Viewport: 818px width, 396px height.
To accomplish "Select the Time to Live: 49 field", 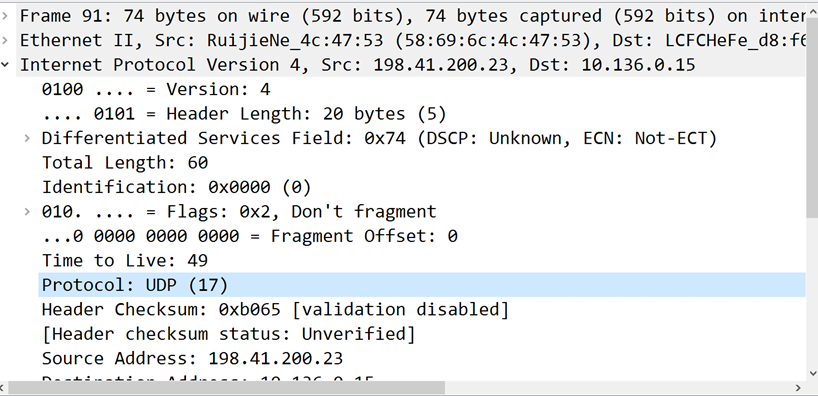I will point(125,260).
